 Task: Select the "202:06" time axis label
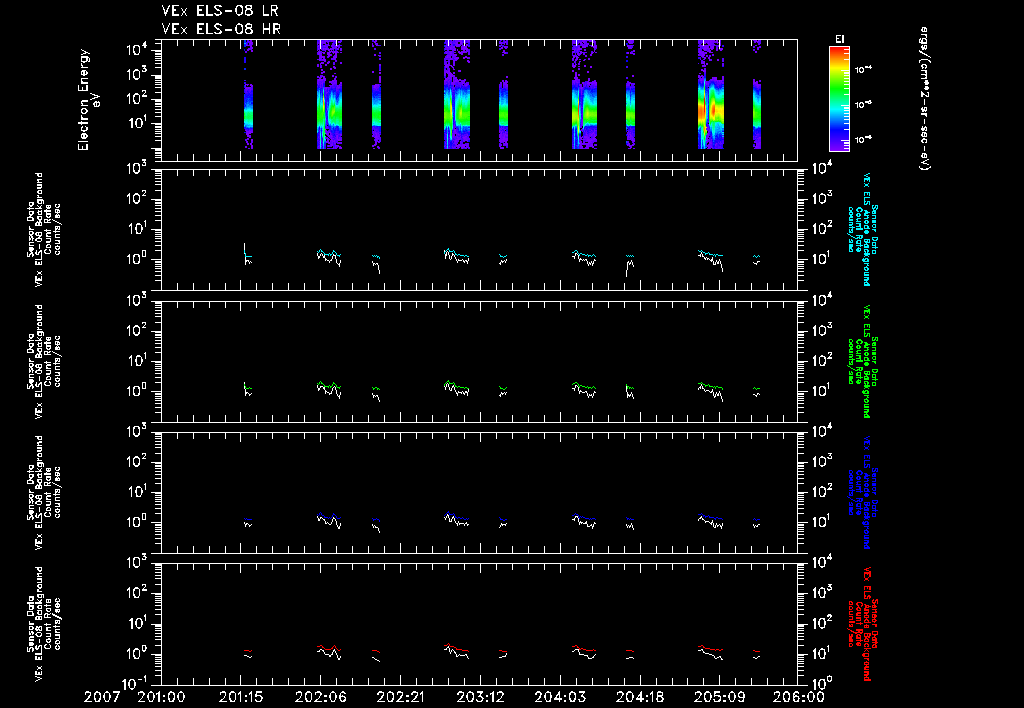tap(320, 698)
